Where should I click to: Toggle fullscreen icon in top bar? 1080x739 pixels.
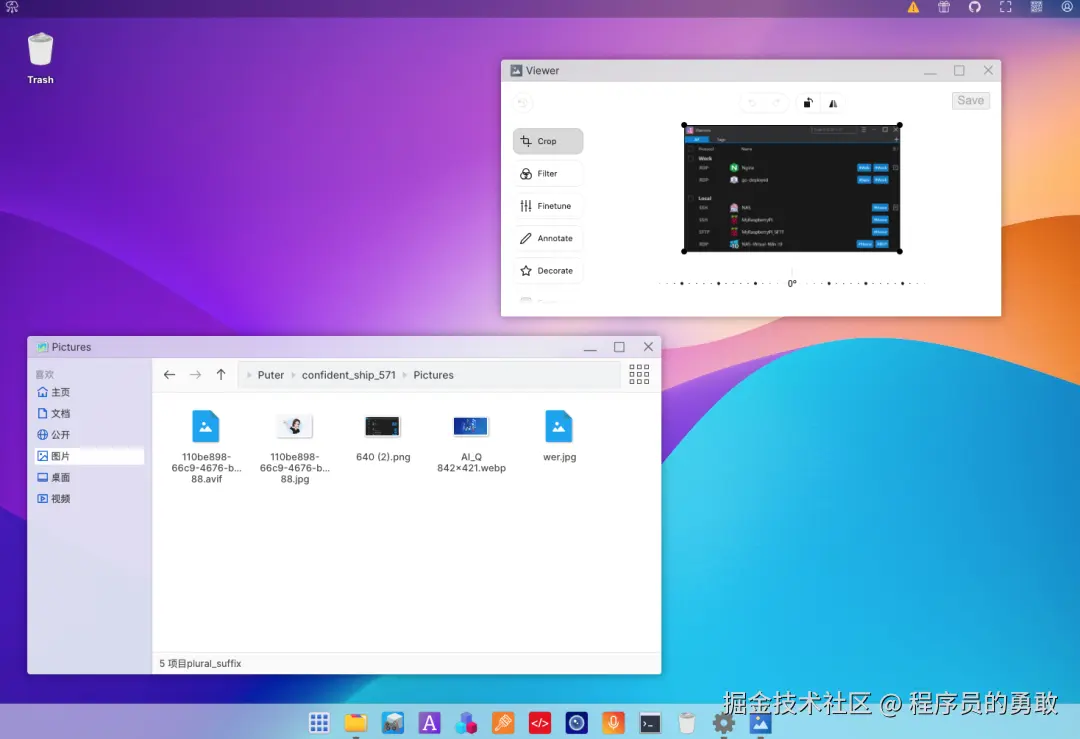(1006, 7)
